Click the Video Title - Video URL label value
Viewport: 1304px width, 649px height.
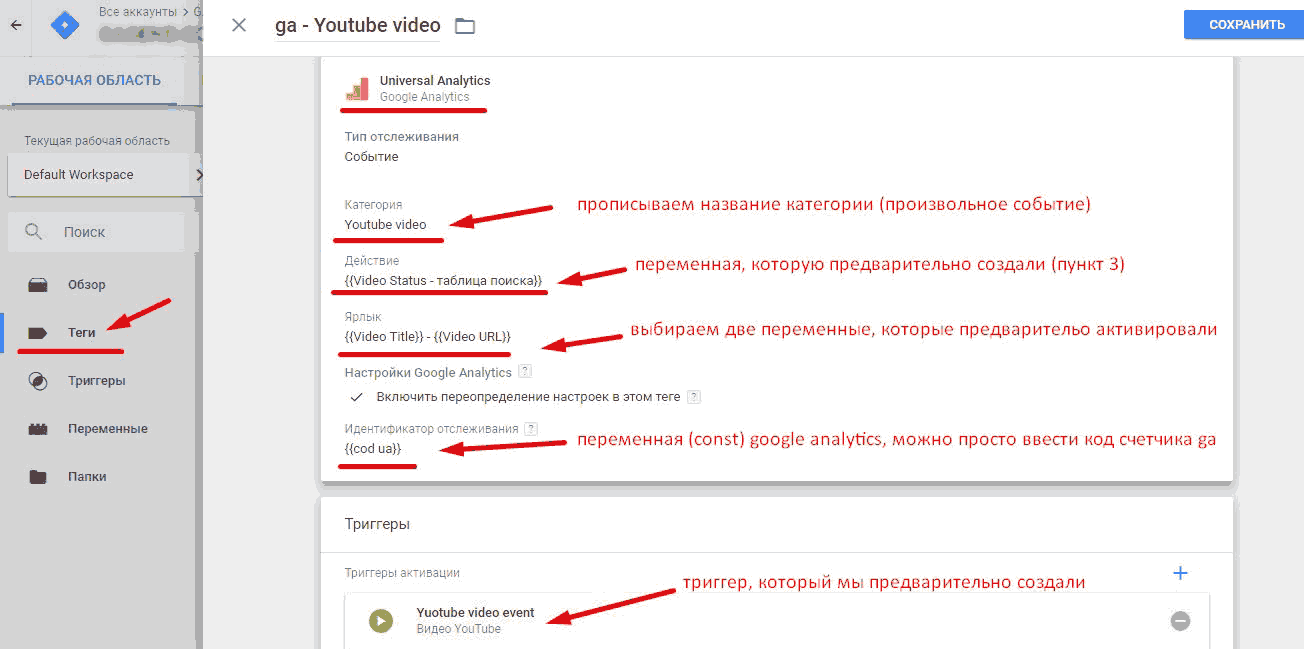(x=428, y=337)
